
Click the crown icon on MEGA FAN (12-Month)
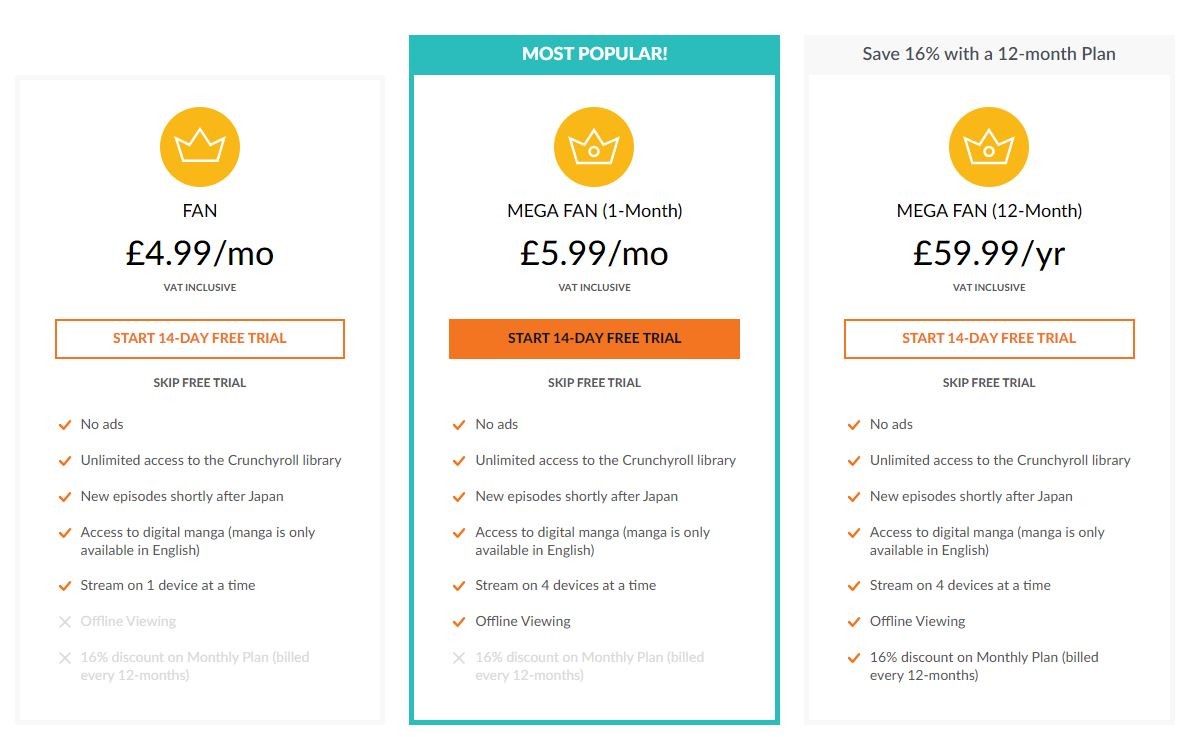(988, 146)
